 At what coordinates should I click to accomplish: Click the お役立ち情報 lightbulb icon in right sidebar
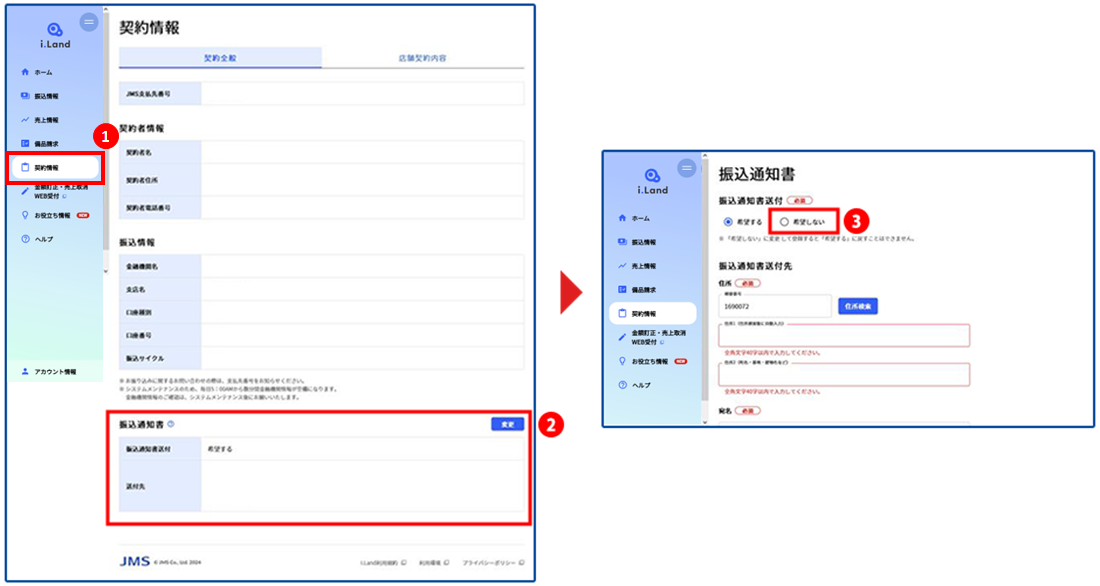(x=623, y=361)
